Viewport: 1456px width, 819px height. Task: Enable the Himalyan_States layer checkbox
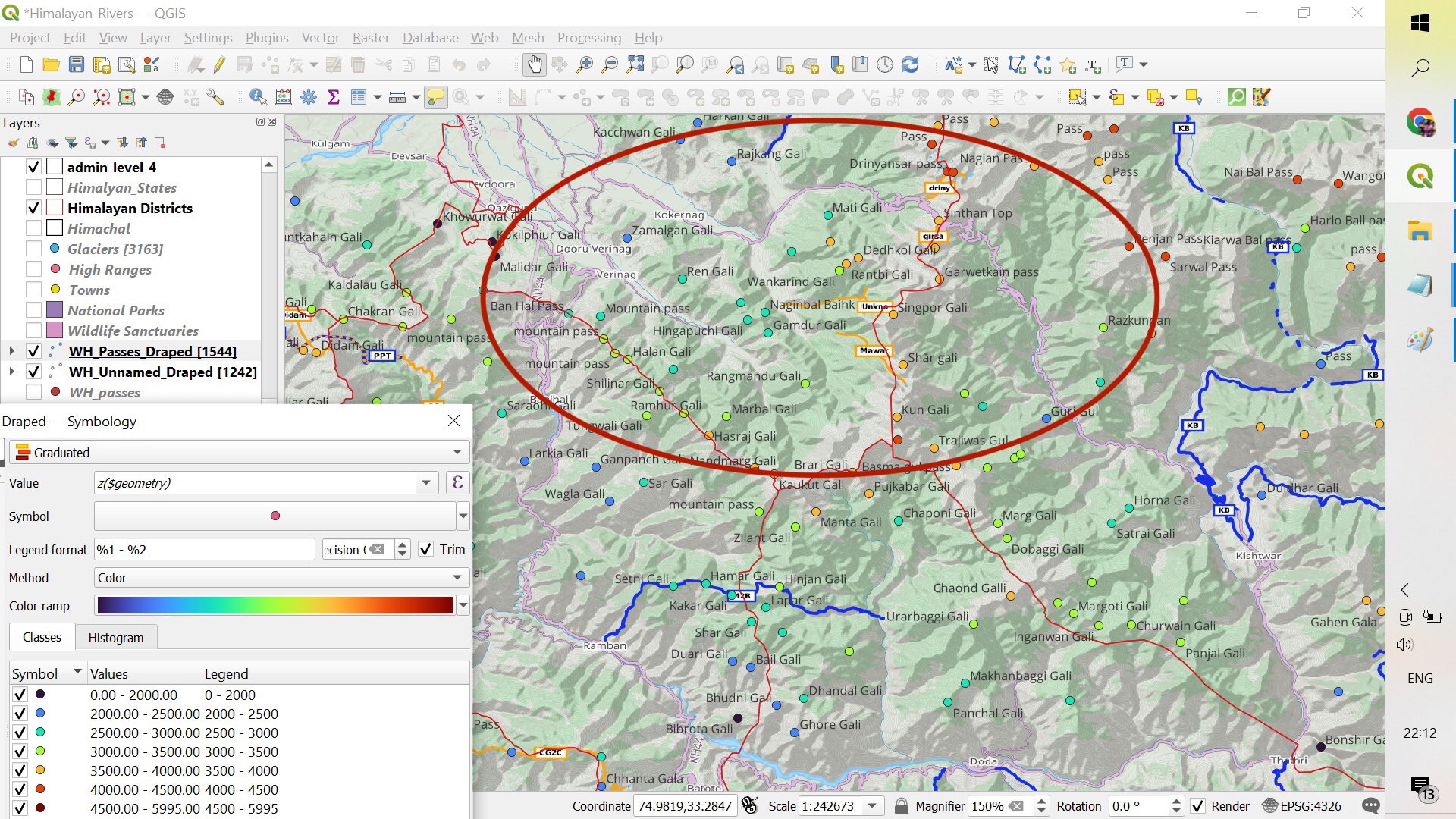pyautogui.click(x=33, y=187)
